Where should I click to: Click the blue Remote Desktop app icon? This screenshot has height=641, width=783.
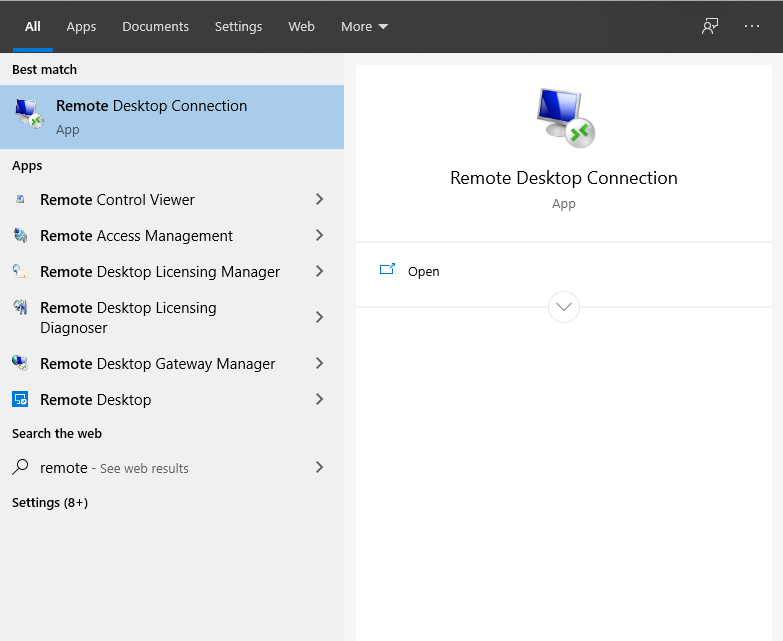(x=20, y=400)
